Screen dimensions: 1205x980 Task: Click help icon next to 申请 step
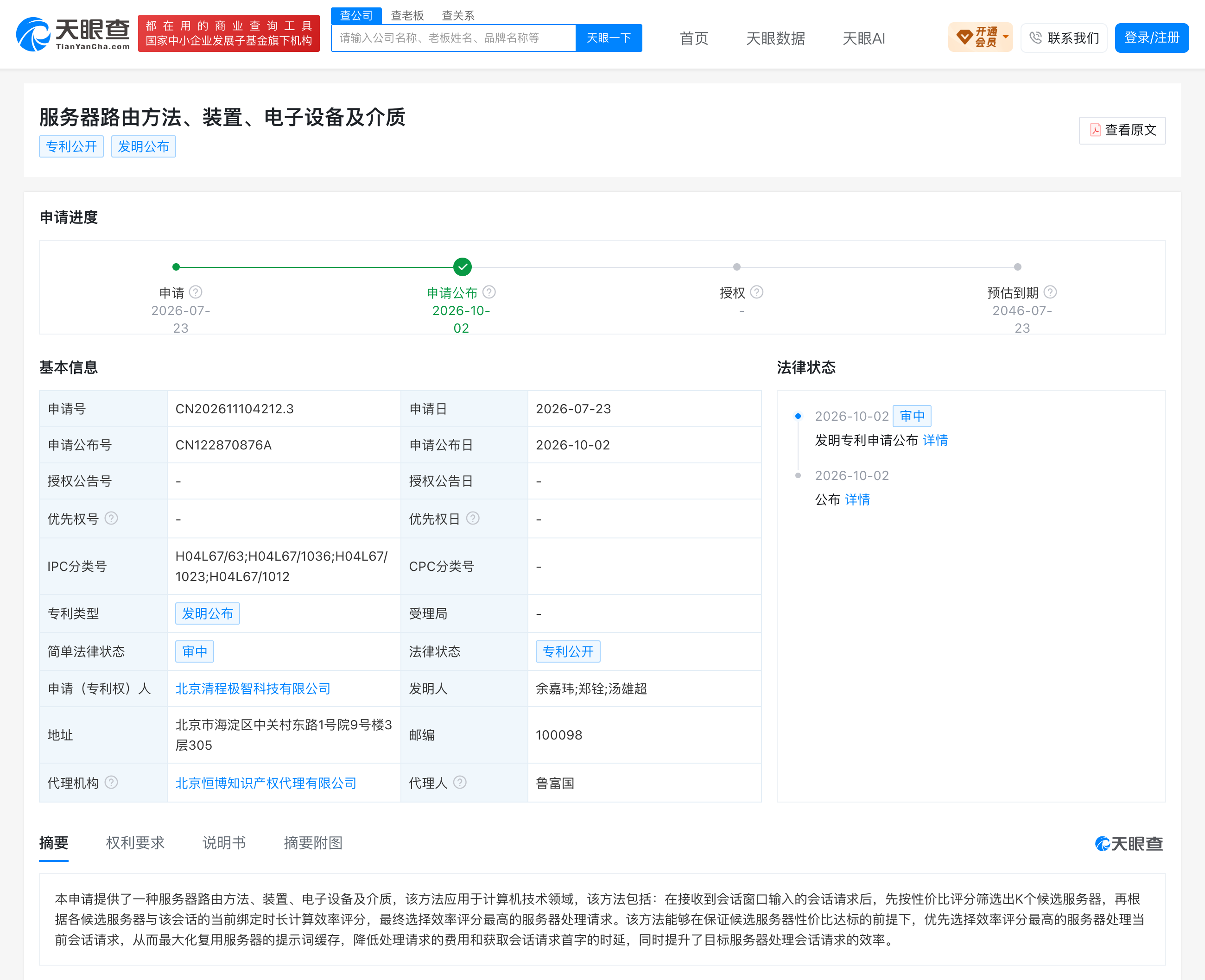pos(196,292)
